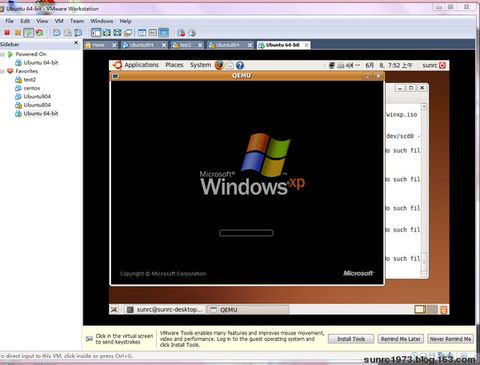480x365 pixels.
Task: Open the Ubuntu Applications menu
Action: (x=141, y=65)
